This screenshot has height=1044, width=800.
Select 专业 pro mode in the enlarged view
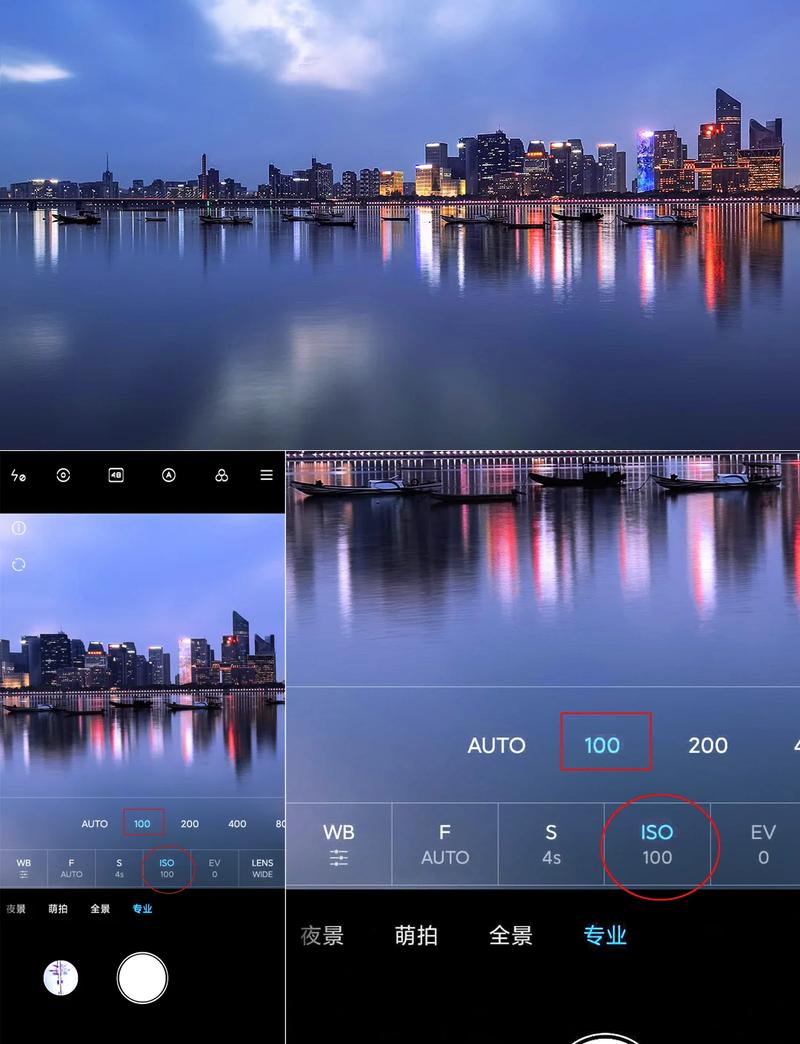pos(605,935)
